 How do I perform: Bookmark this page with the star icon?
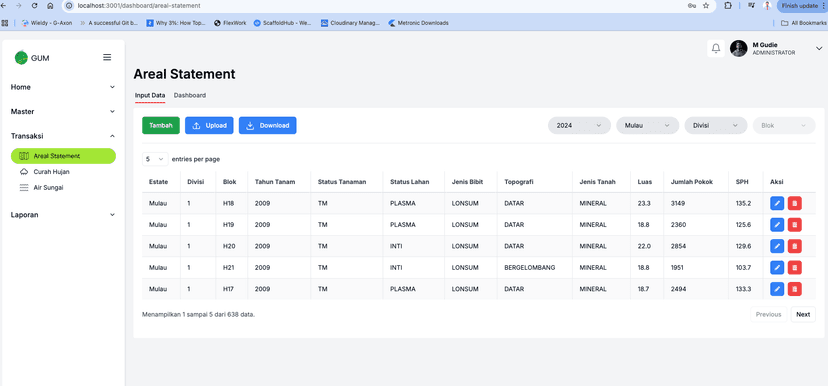coord(706,5)
